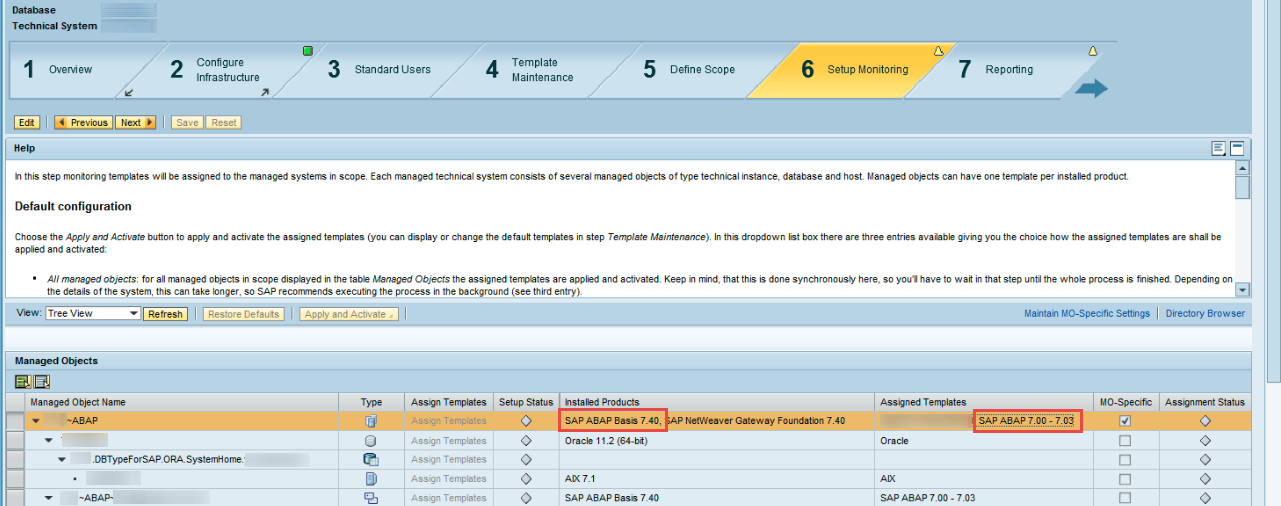The height and width of the screenshot is (506, 1281).
Task: Go to step 5 Define Scope
Action: 702,70
